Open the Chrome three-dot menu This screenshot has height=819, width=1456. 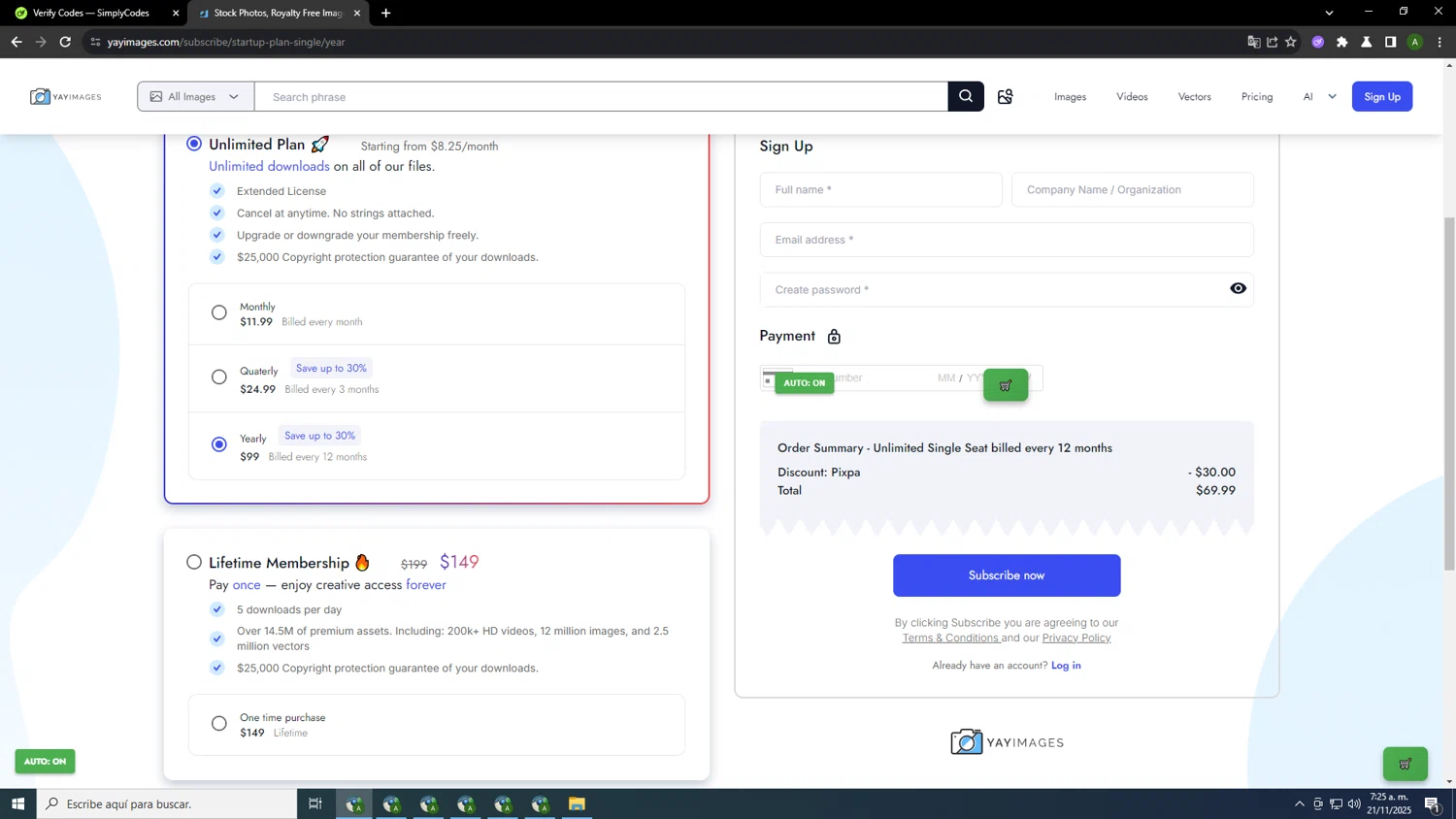pyautogui.click(x=1439, y=42)
